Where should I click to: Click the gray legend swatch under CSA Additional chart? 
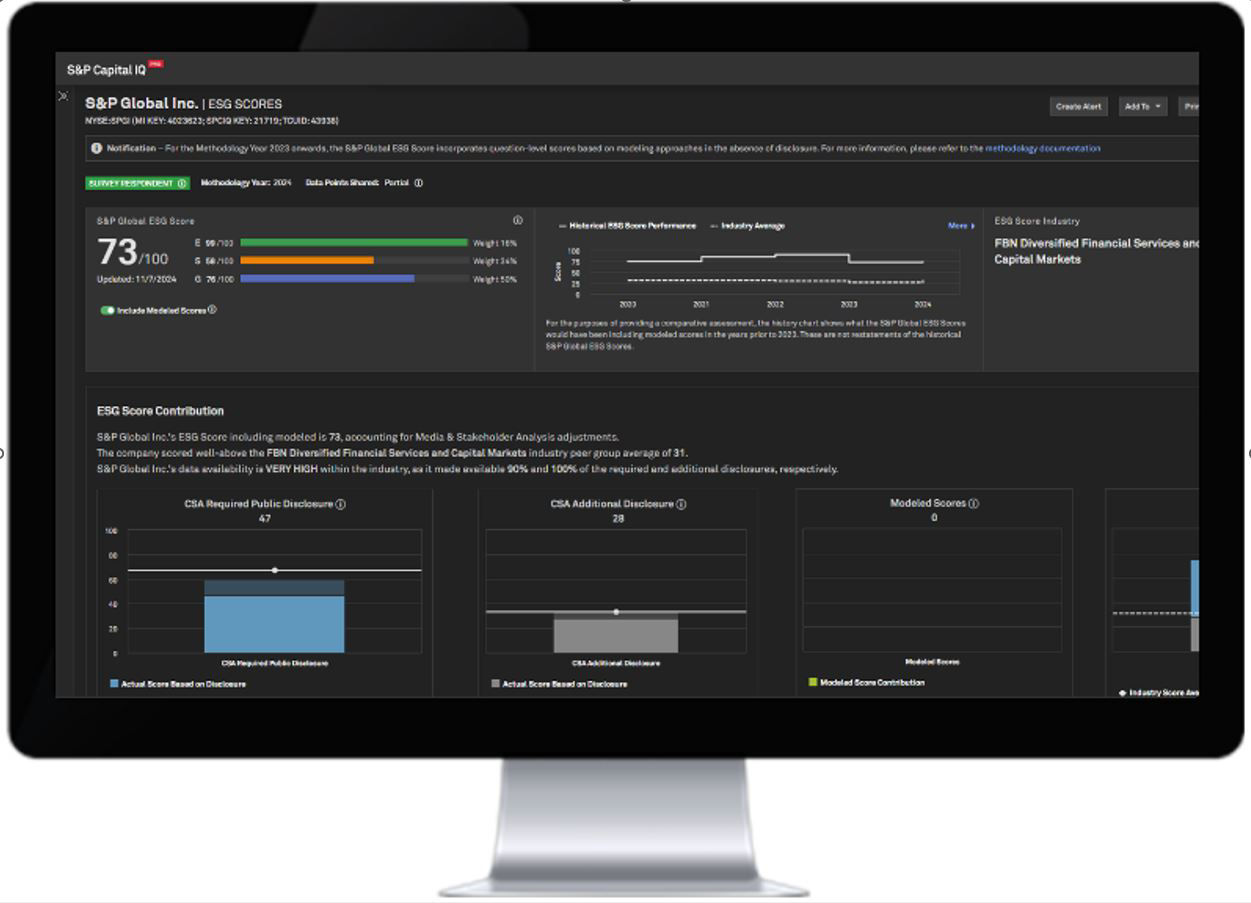[x=495, y=684]
